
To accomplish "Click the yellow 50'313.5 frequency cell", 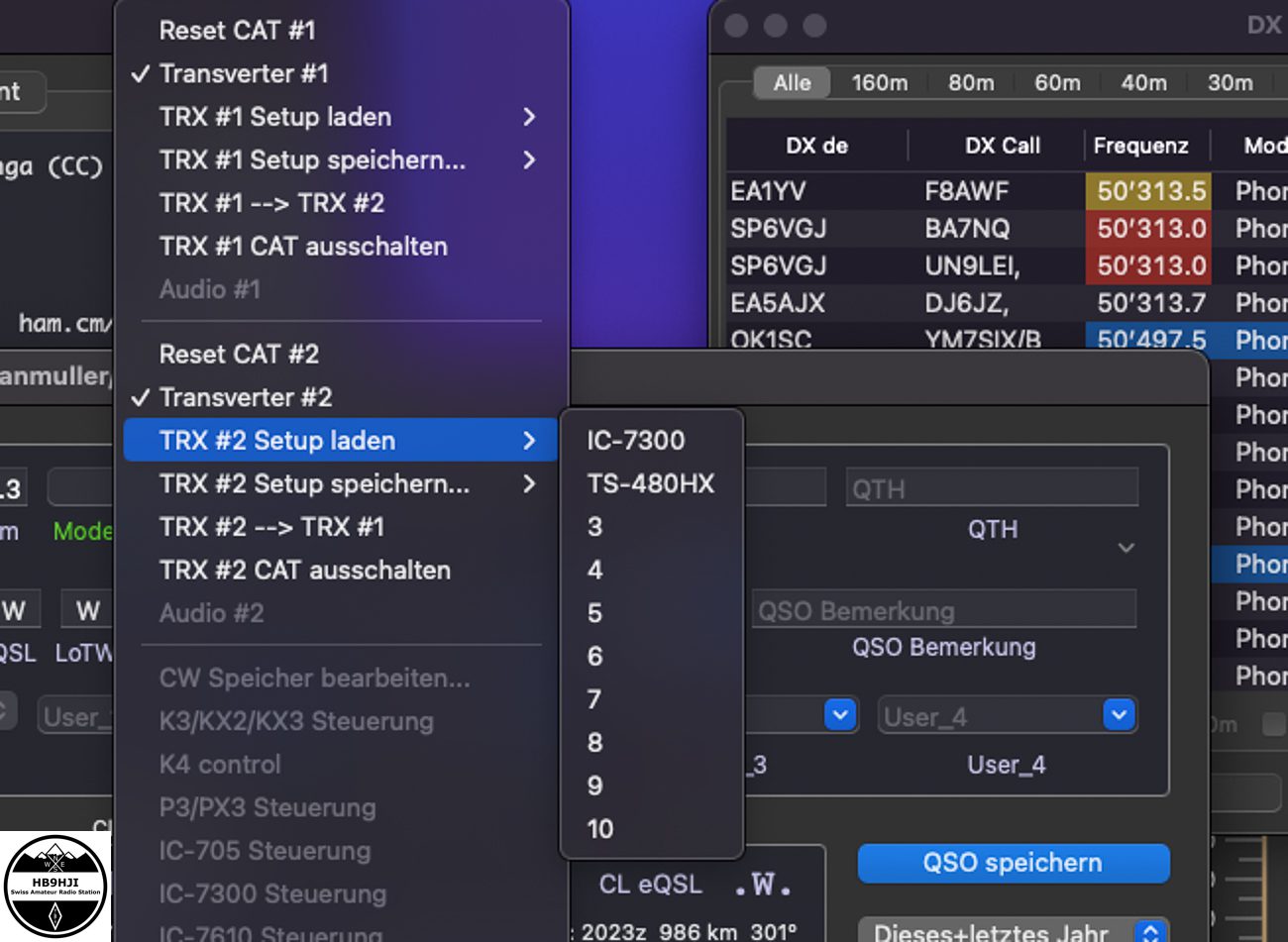I will tap(1148, 191).
